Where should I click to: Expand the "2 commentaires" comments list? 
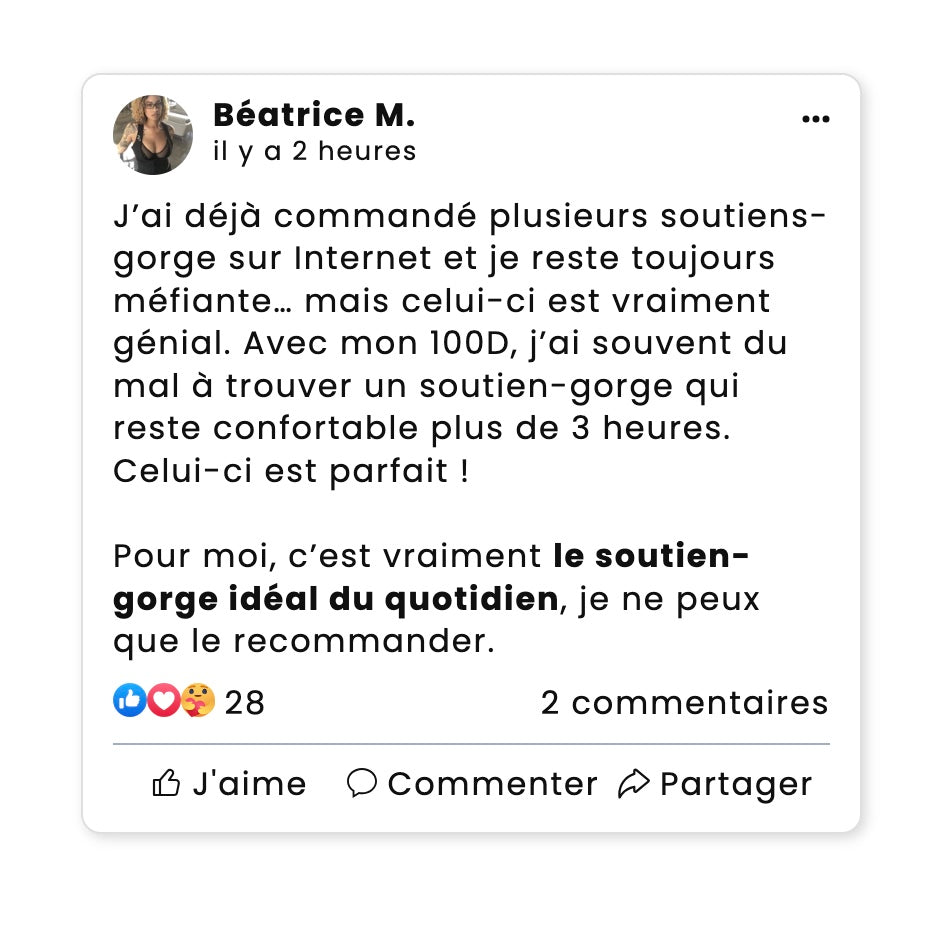coord(684,703)
